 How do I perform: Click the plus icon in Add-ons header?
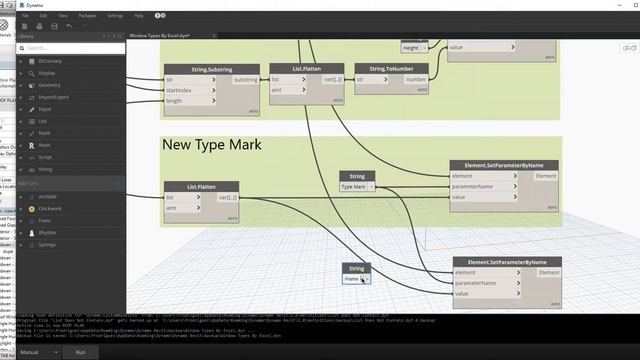point(117,184)
